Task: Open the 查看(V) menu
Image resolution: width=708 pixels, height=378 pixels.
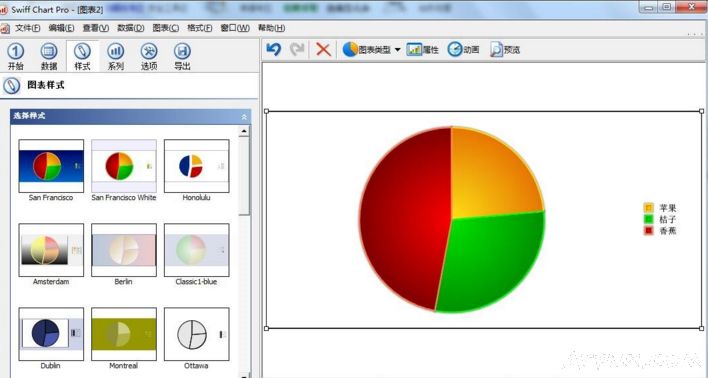Action: point(96,28)
